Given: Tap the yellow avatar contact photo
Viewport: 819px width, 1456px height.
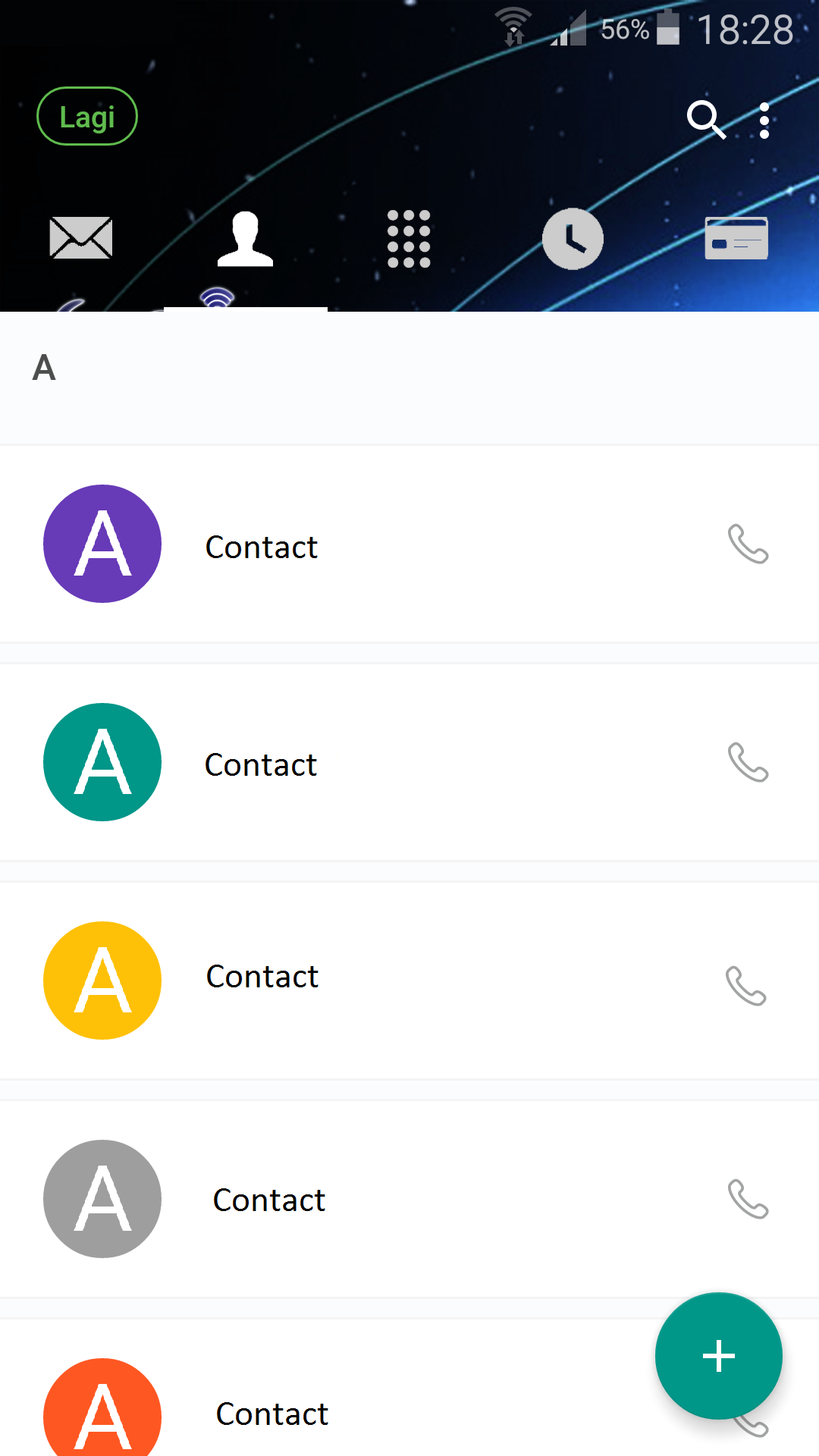Looking at the screenshot, I should click(102, 981).
